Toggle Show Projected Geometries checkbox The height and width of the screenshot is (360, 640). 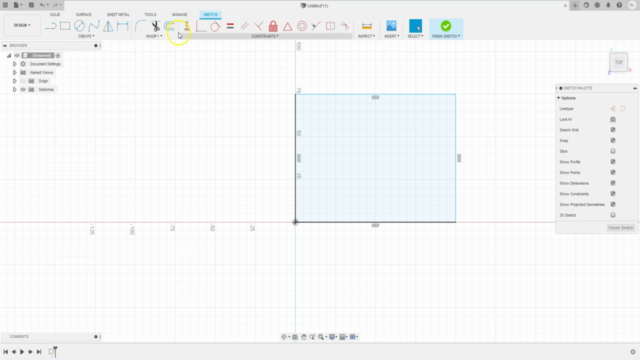click(x=613, y=204)
